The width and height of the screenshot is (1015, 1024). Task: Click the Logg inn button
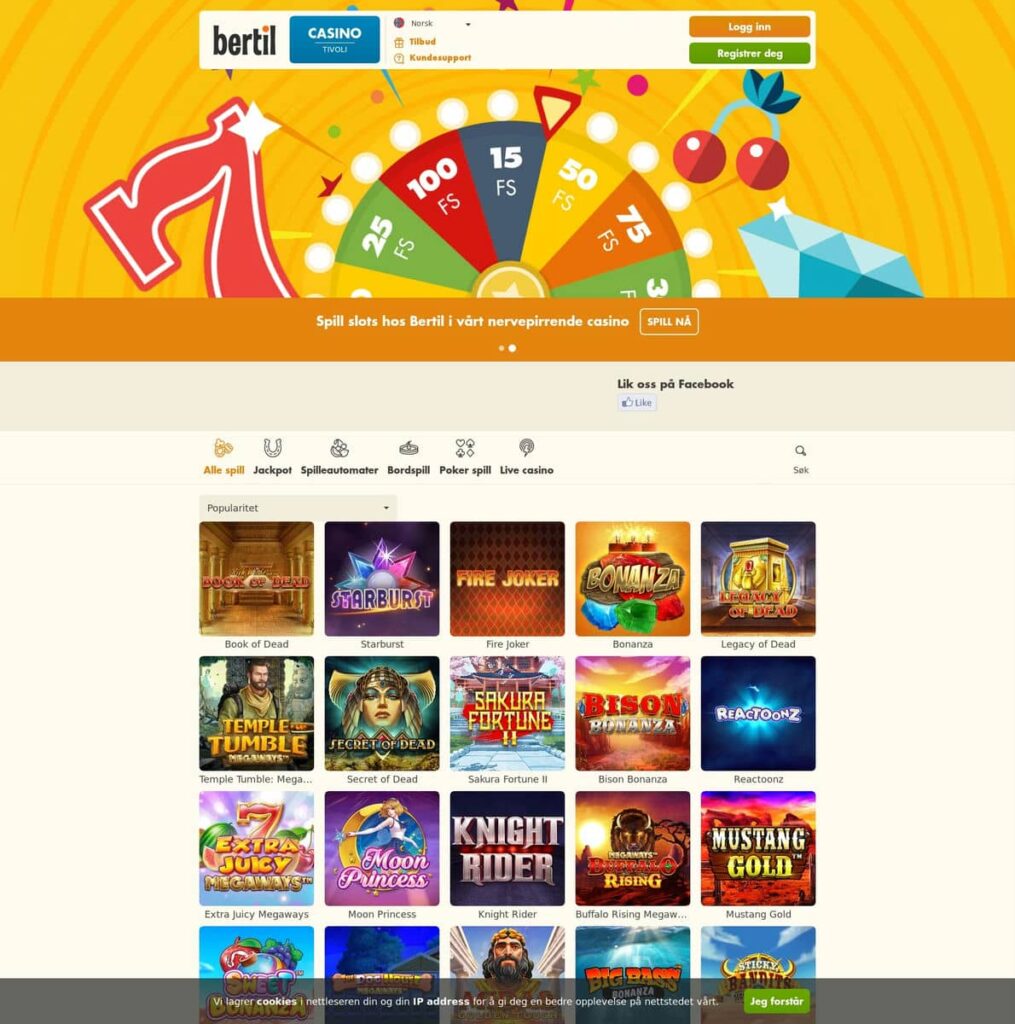click(x=749, y=27)
